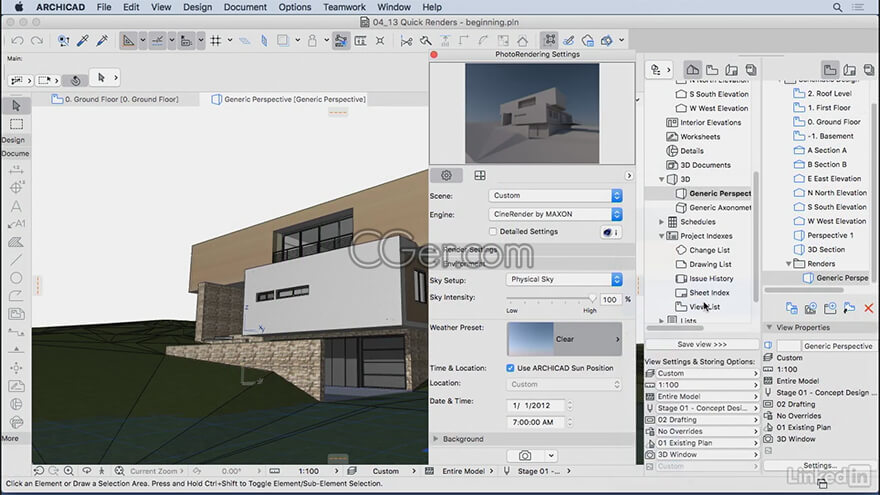Screen dimensions: 880x495
Task: Click the zoom magnifier icon in bottom bar
Action: point(68,471)
